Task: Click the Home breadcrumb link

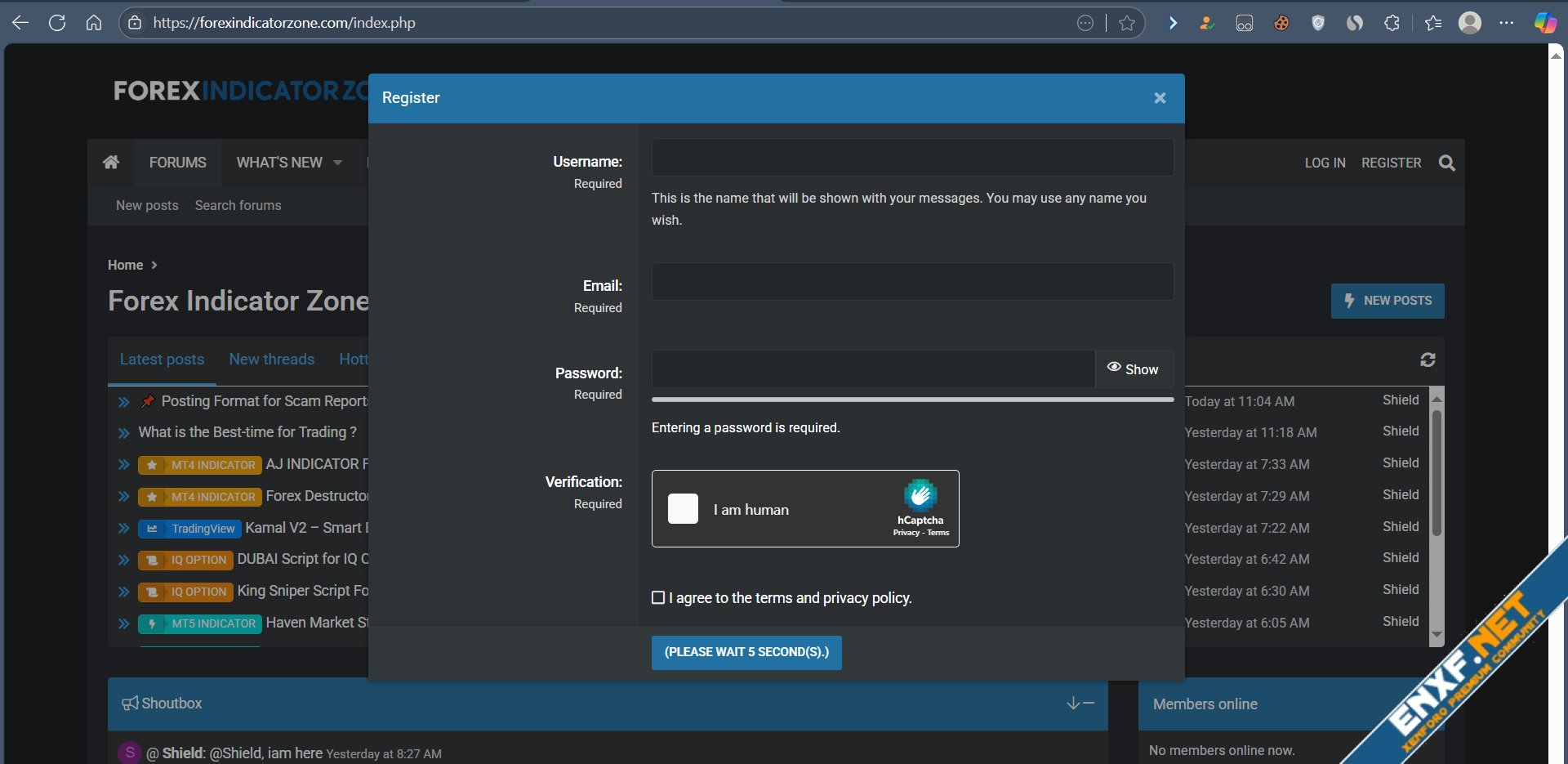Action: point(125,265)
